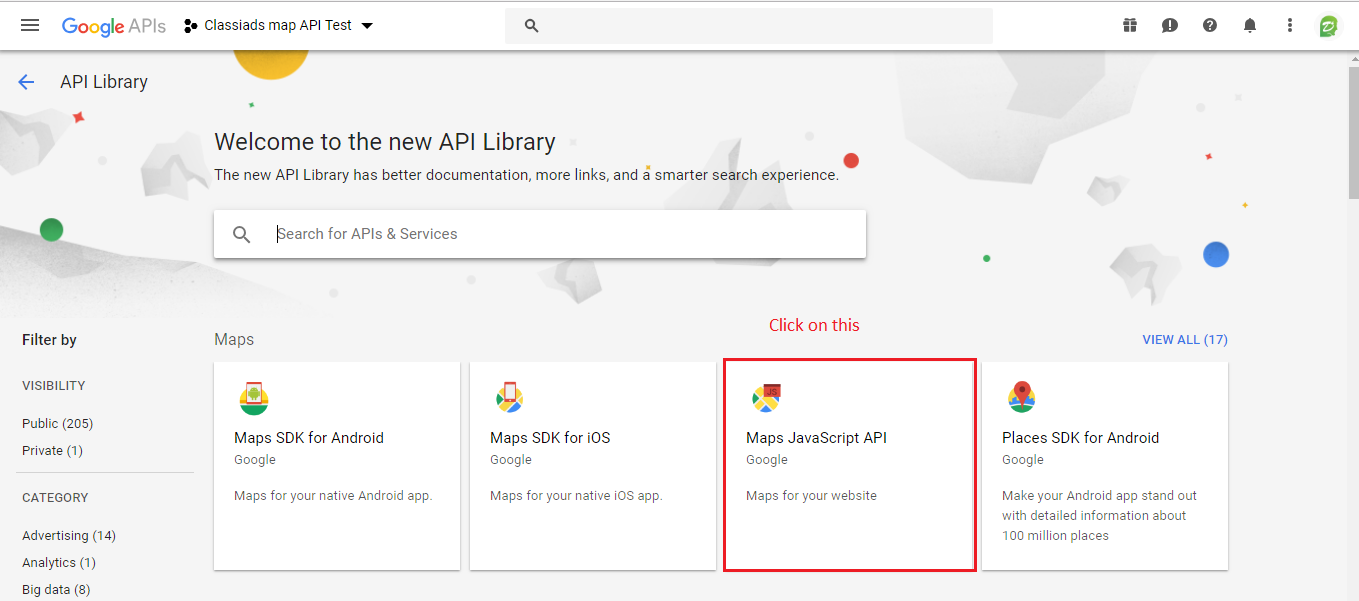The image size is (1359, 601).
Task: Click the top bar search field
Action: click(x=748, y=26)
